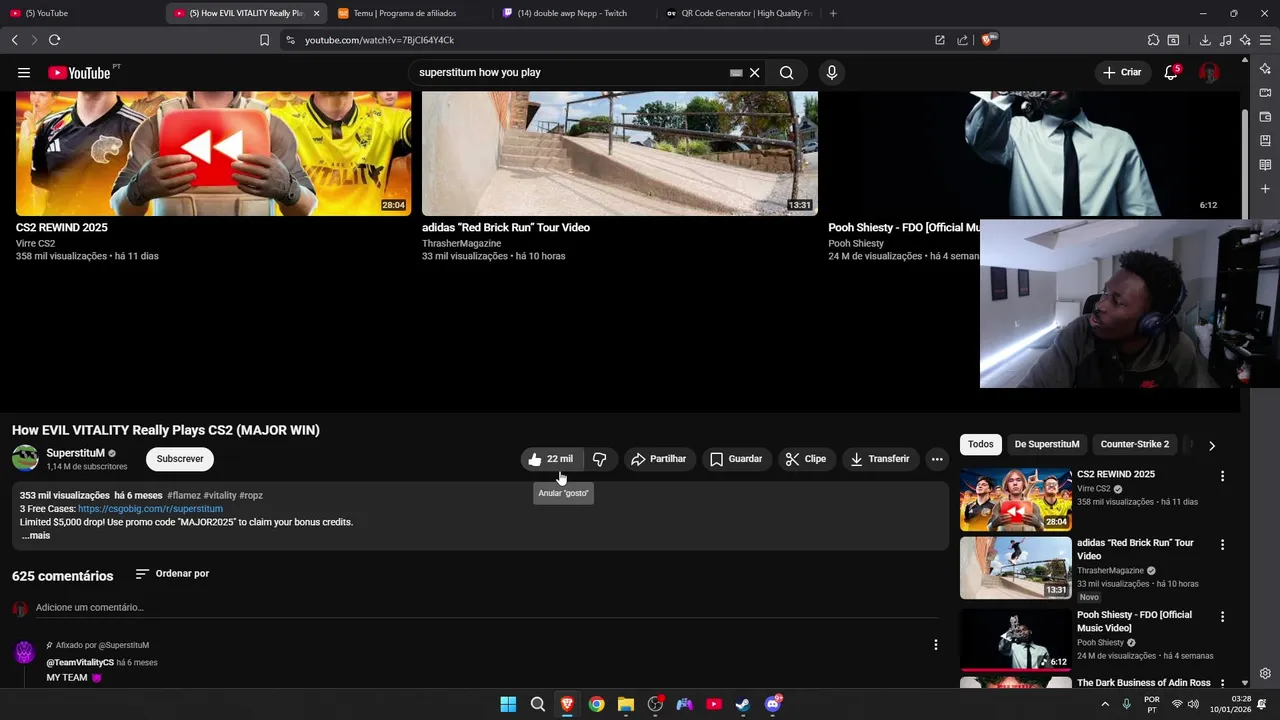The image size is (1280, 720).
Task: Show more filter chips with the arrow
Action: [1212, 445]
